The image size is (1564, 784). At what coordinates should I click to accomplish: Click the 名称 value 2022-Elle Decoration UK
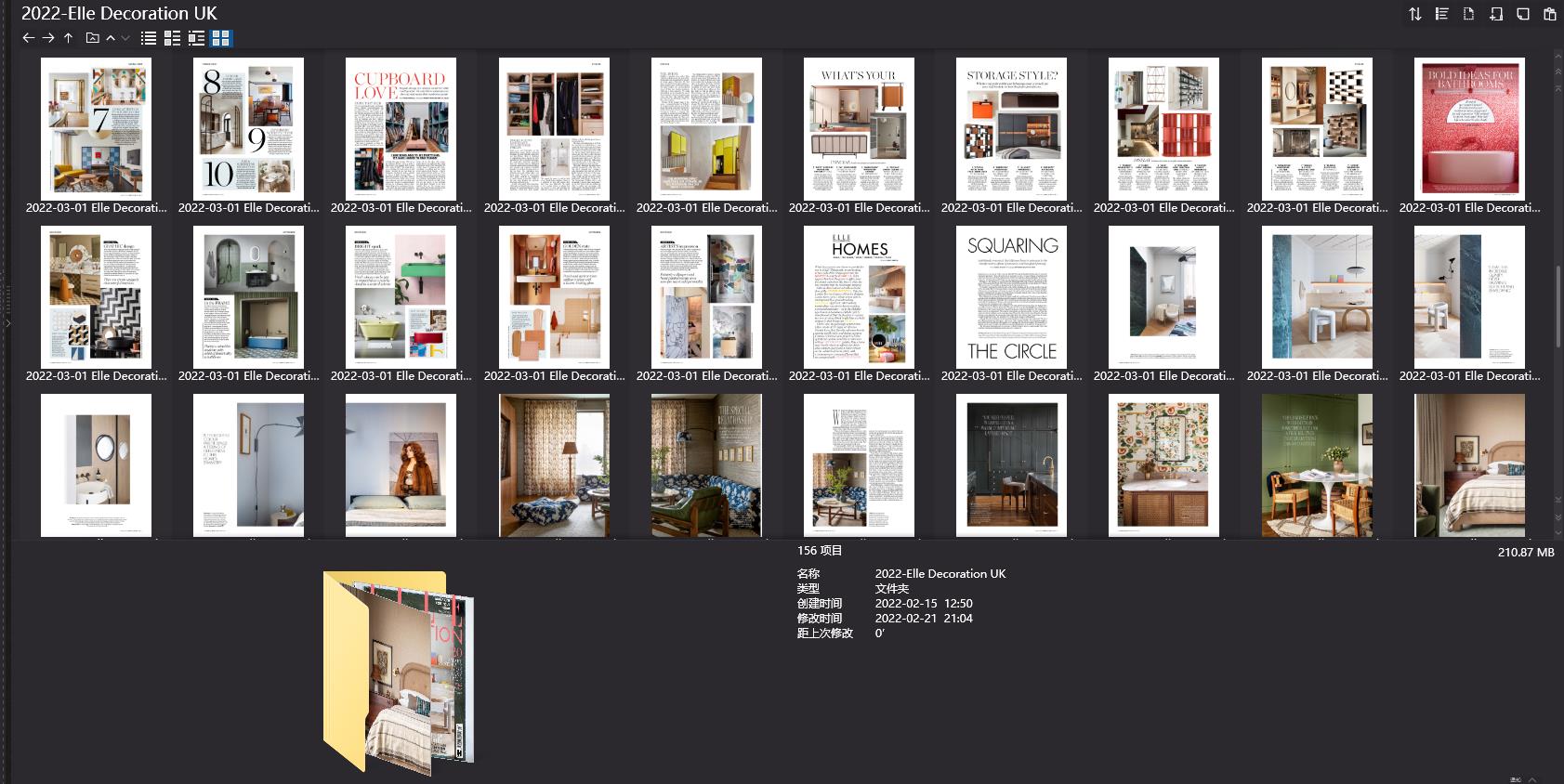click(x=940, y=573)
